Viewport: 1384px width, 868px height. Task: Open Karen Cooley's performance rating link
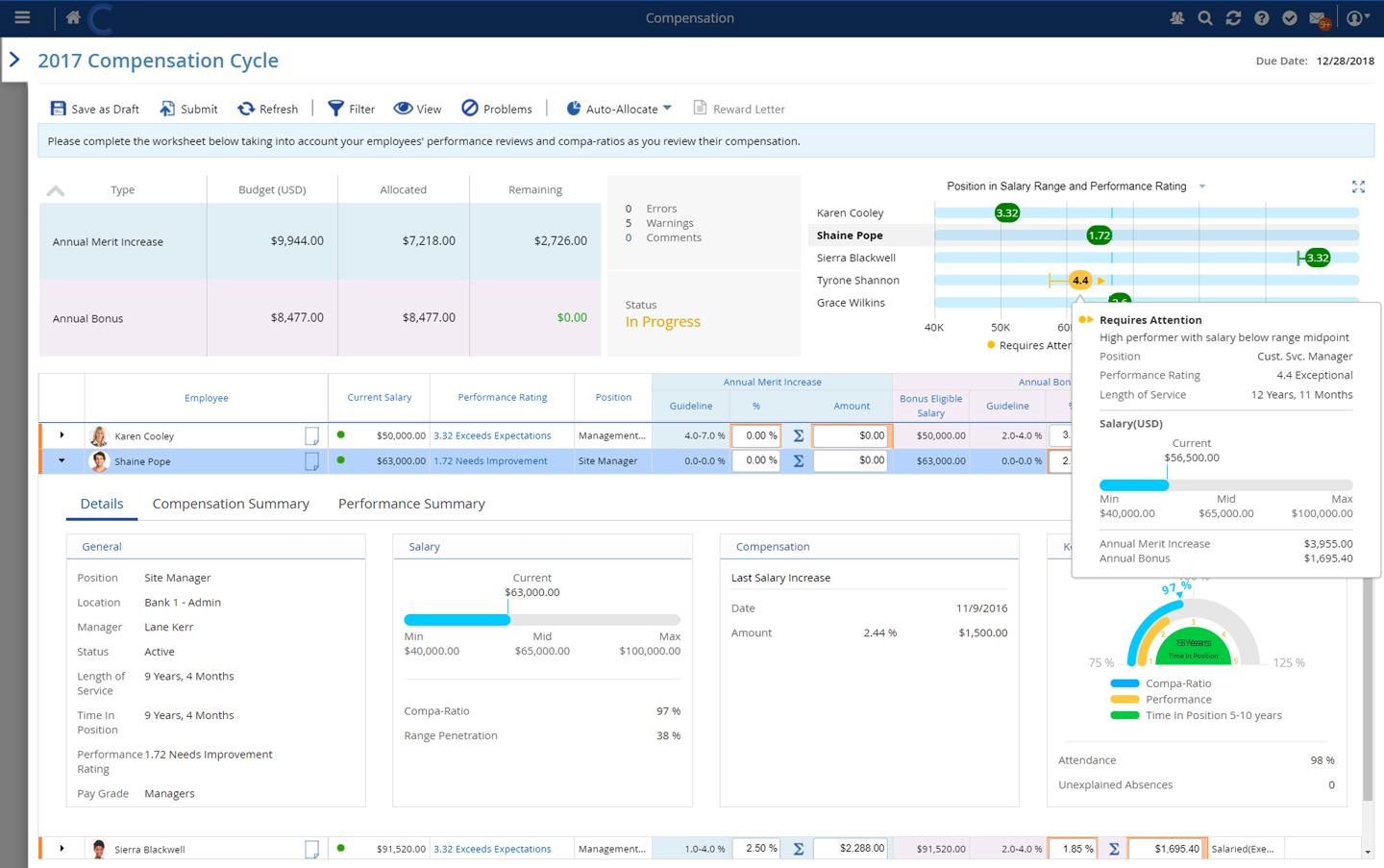click(492, 435)
